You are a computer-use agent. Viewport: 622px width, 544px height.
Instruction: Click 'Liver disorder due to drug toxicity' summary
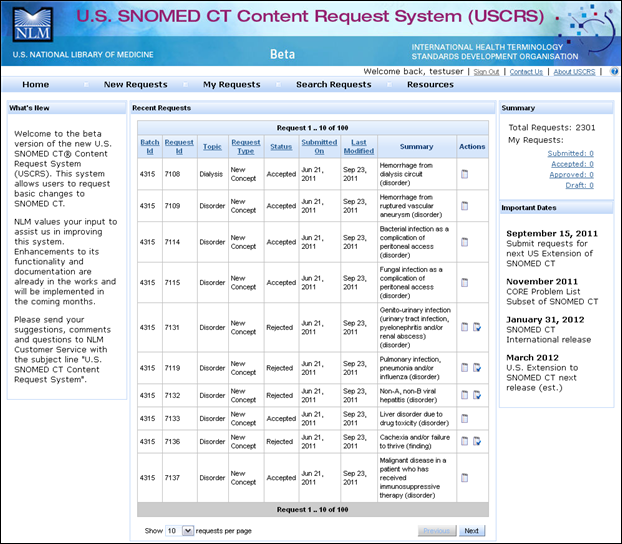[414, 418]
